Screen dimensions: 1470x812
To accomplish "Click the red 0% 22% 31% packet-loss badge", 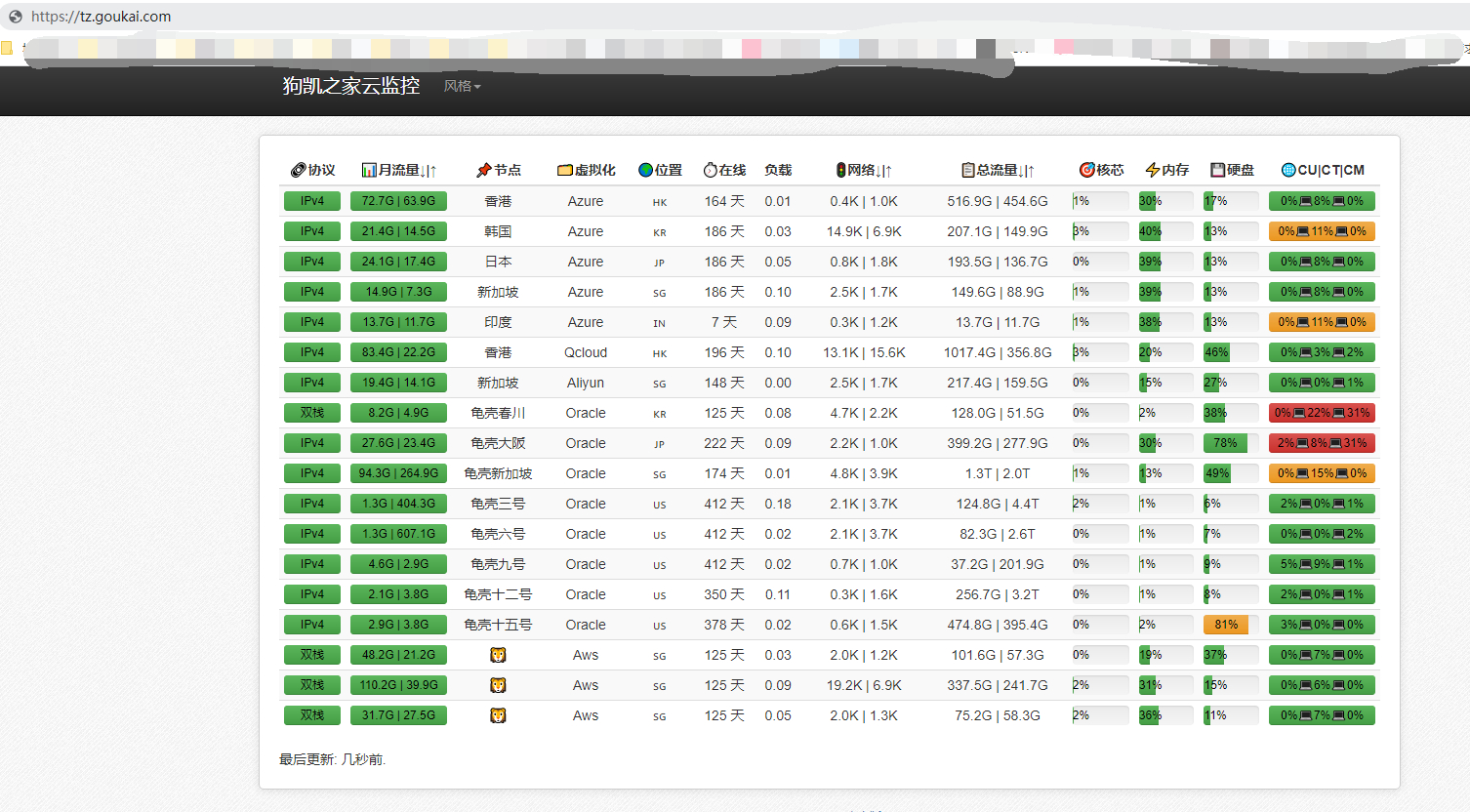I will coord(1323,413).
